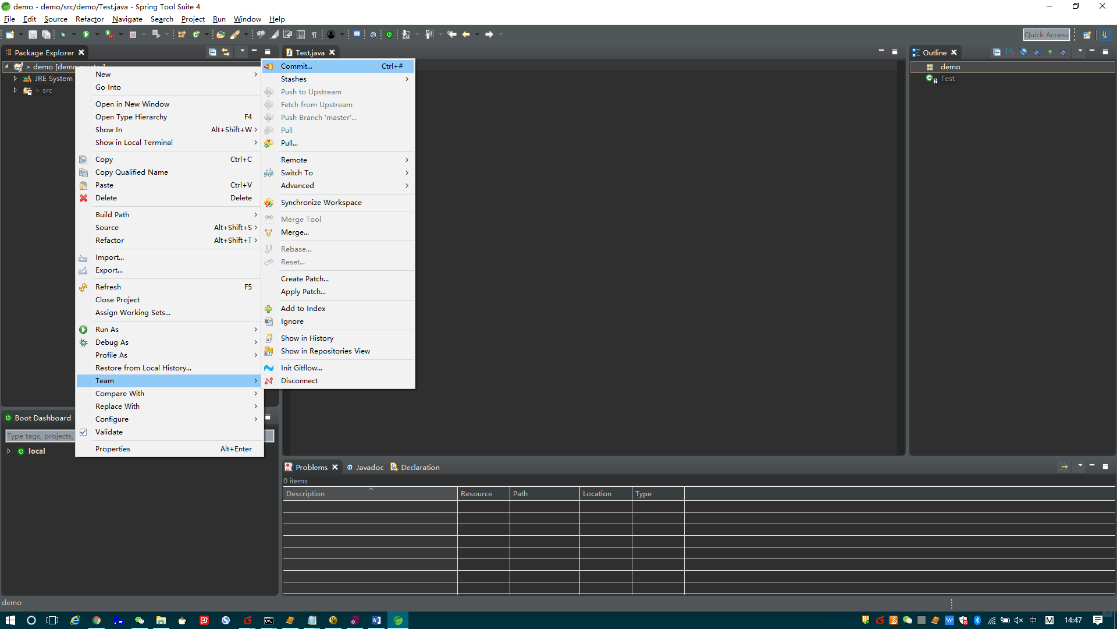This screenshot has height=629, width=1117.
Task: Toggle Link with Editor in Package Explorer
Action: pos(227,53)
